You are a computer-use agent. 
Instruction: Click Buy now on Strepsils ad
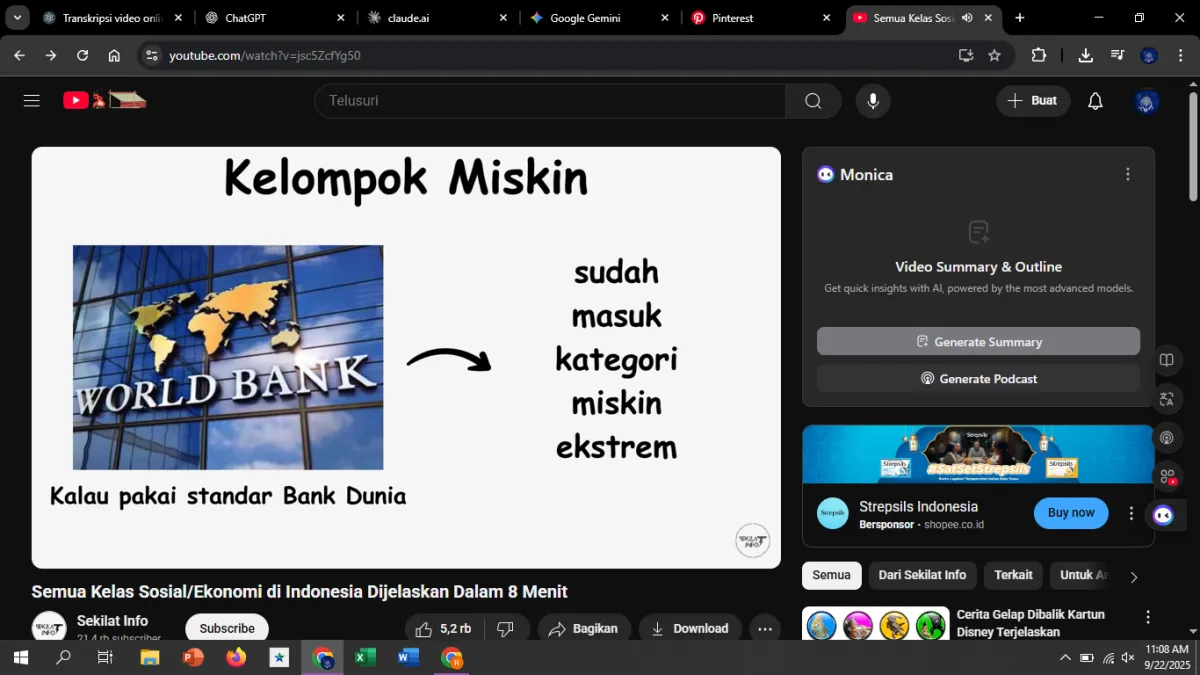point(1071,513)
